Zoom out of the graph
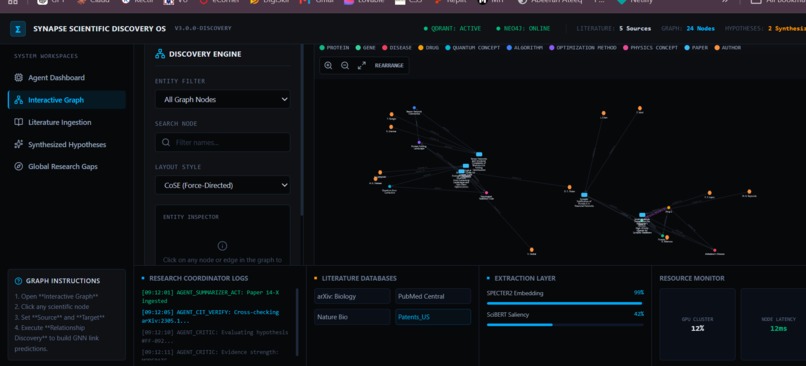 345,66
